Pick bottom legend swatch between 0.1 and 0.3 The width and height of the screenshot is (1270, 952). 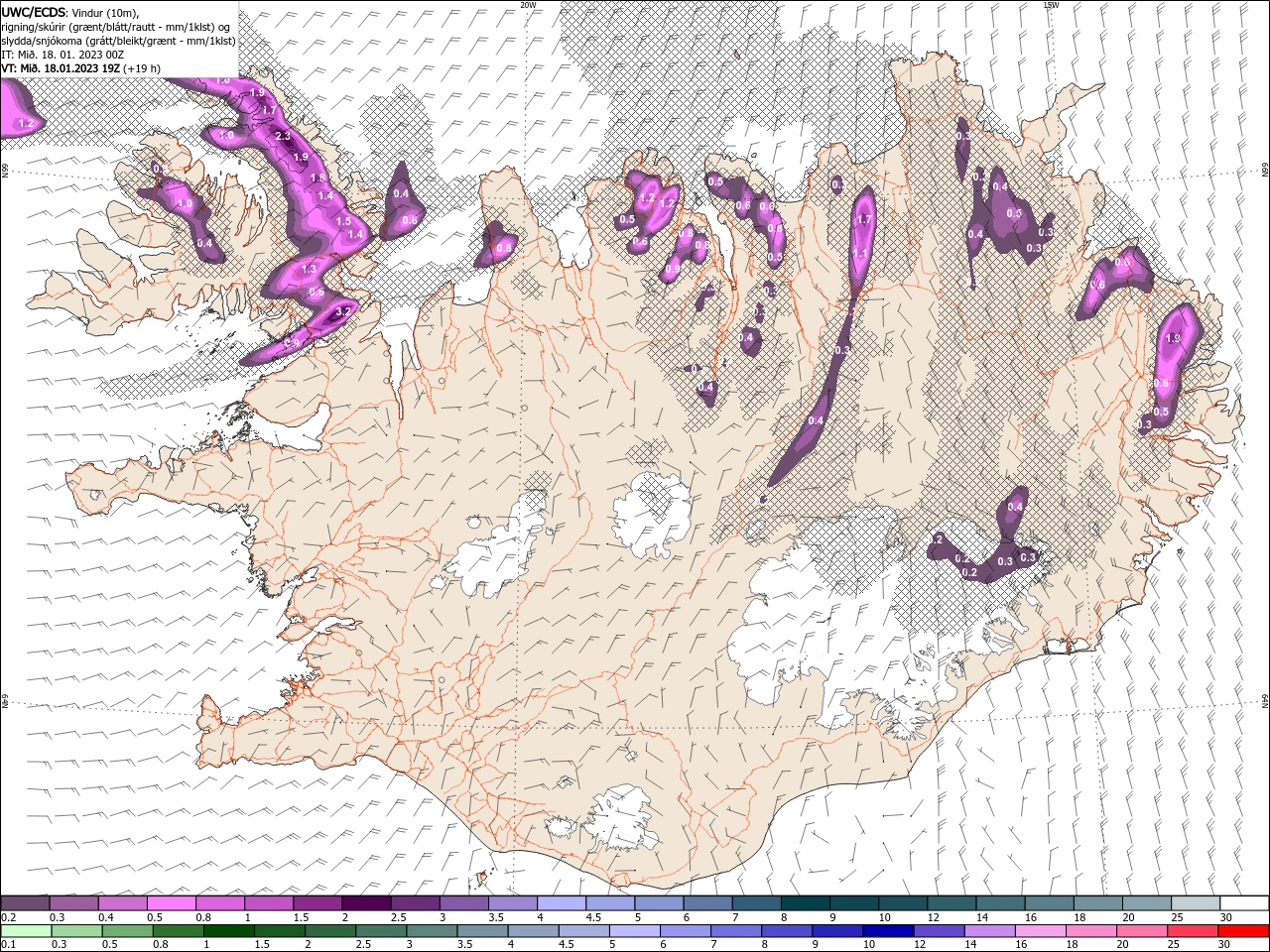(25, 931)
